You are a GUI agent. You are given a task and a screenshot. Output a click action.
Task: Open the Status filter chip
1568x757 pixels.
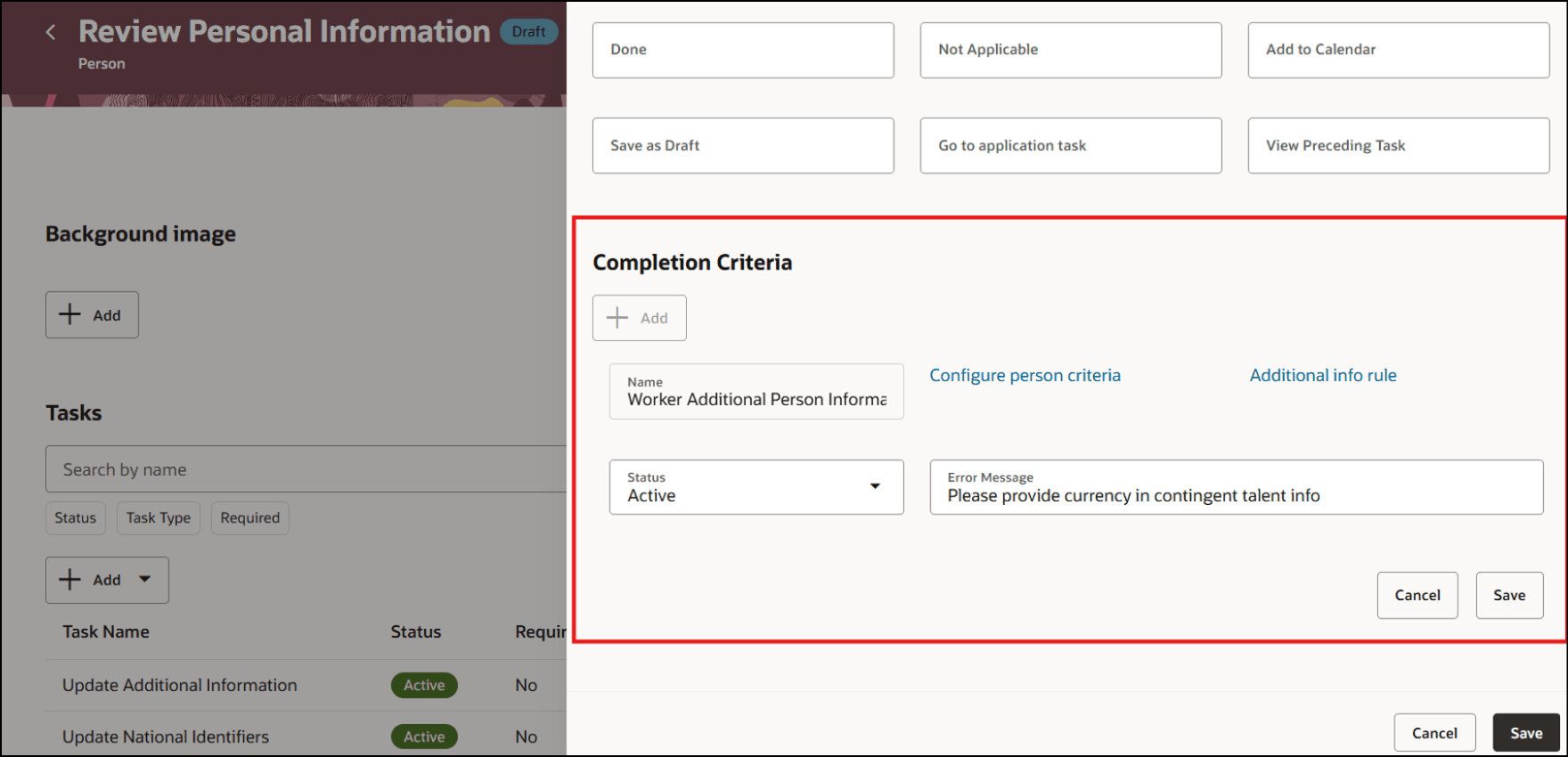pos(76,518)
